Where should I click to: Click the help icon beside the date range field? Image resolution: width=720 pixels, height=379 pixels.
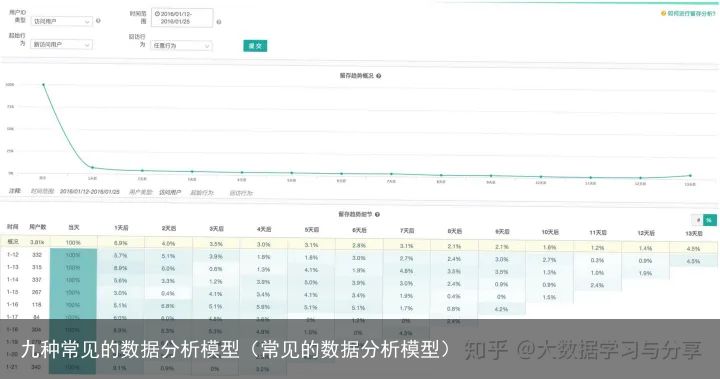[x=219, y=22]
